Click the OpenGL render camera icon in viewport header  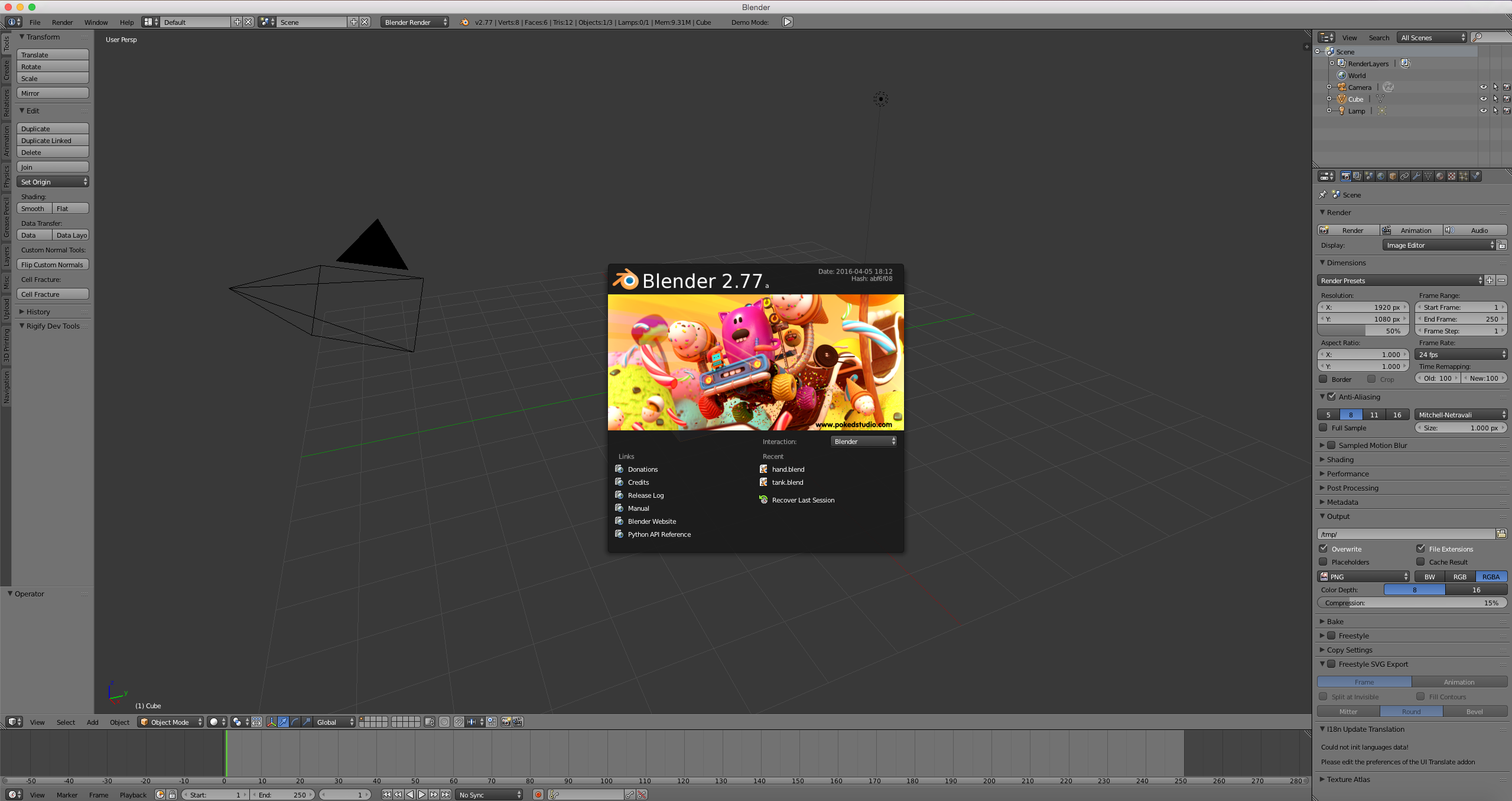tap(506, 722)
